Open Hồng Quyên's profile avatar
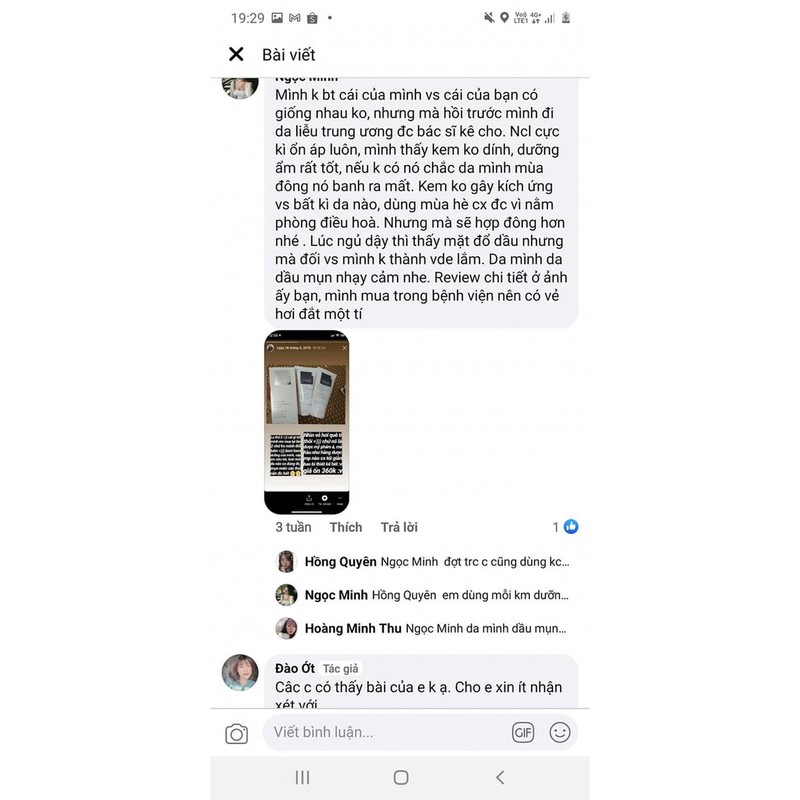 pos(286,562)
